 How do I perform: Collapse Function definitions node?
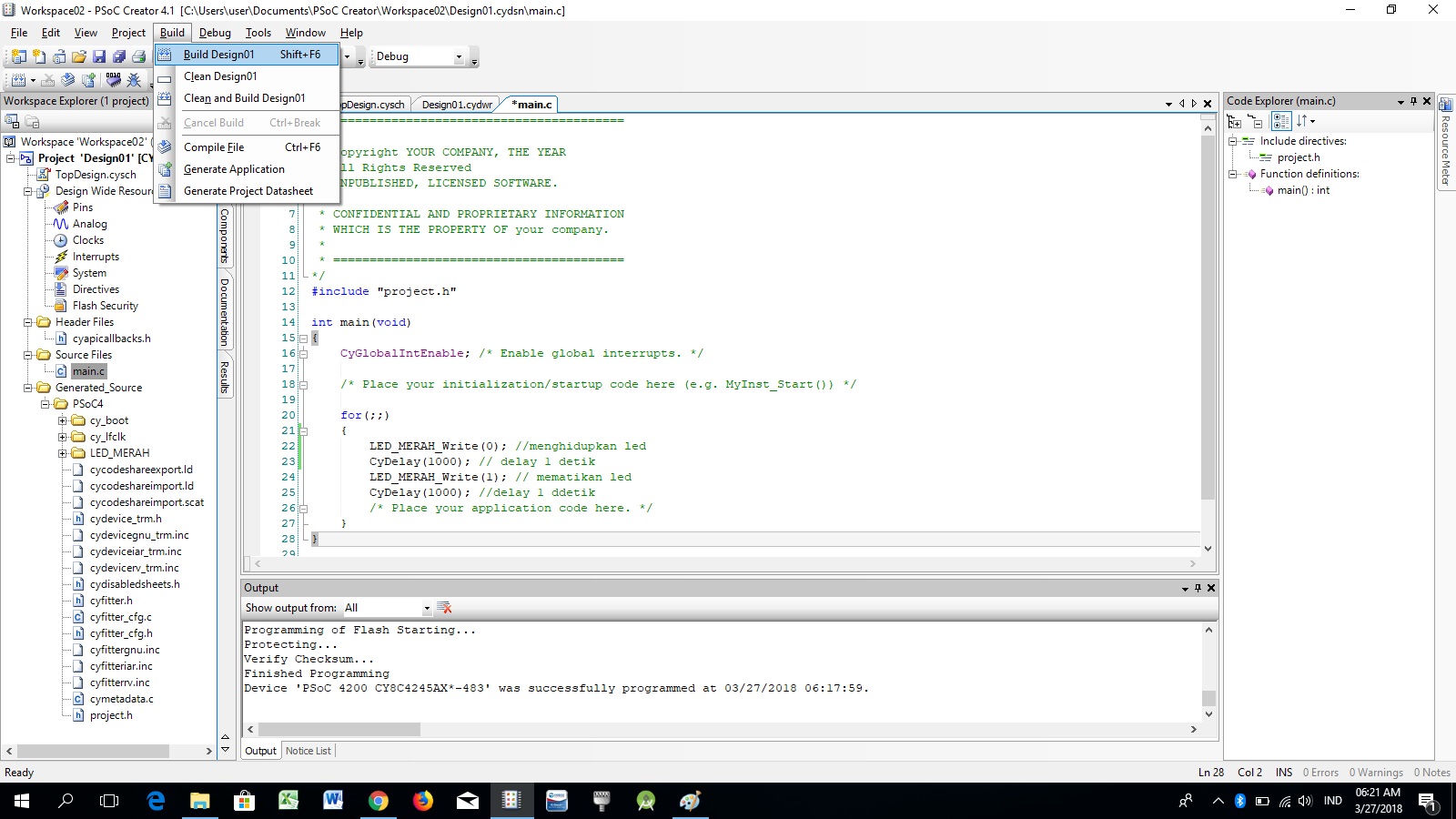click(x=1233, y=174)
